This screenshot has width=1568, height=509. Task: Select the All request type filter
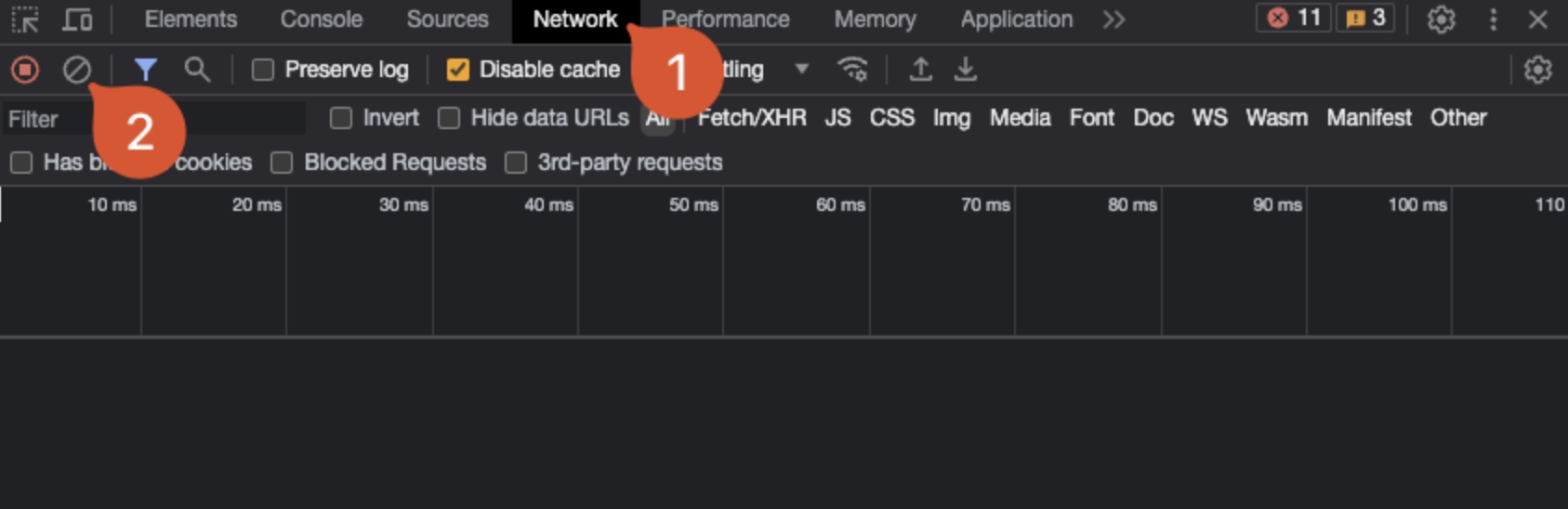pos(658,119)
